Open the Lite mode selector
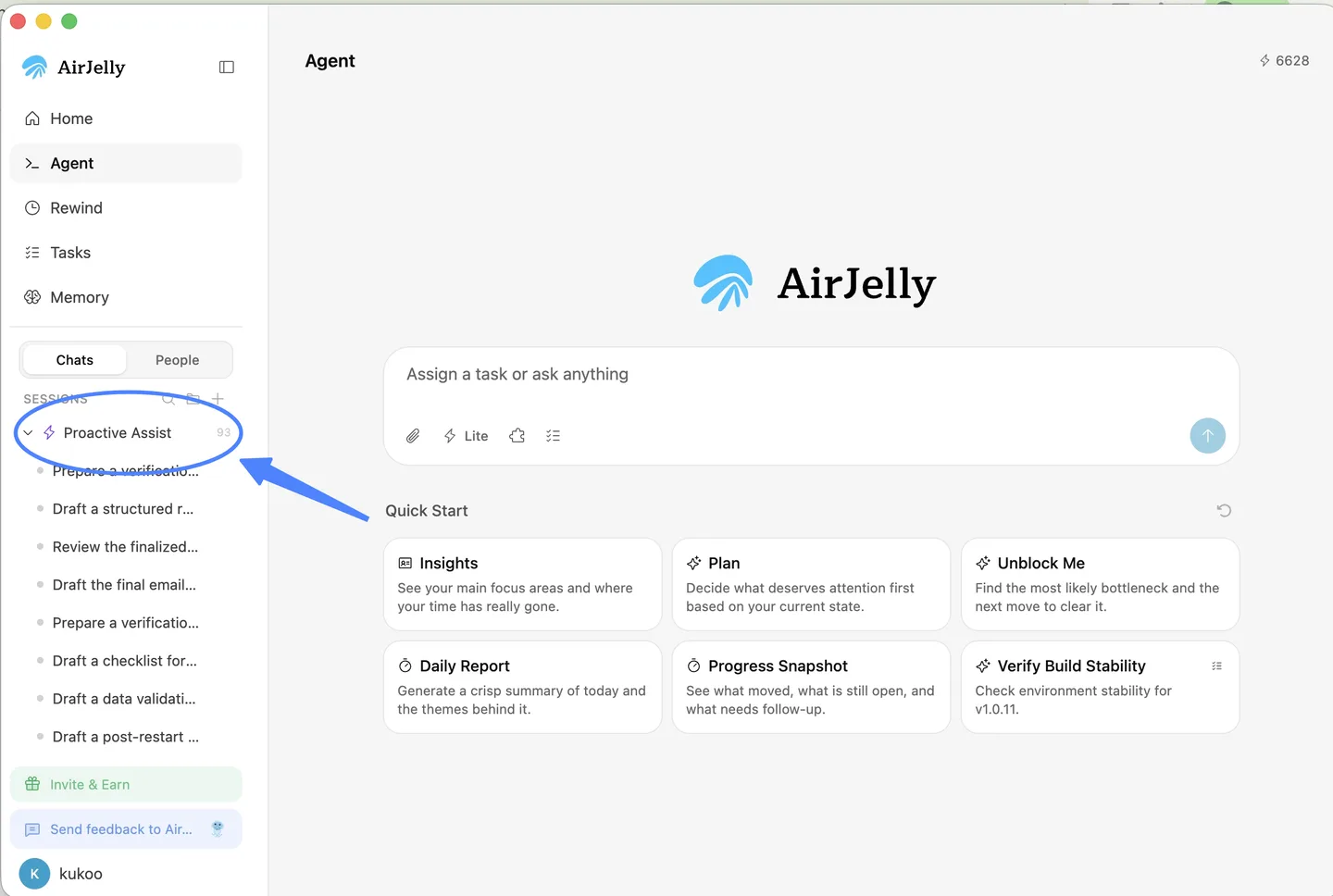Viewport: 1333px width, 896px height. pyautogui.click(x=466, y=436)
